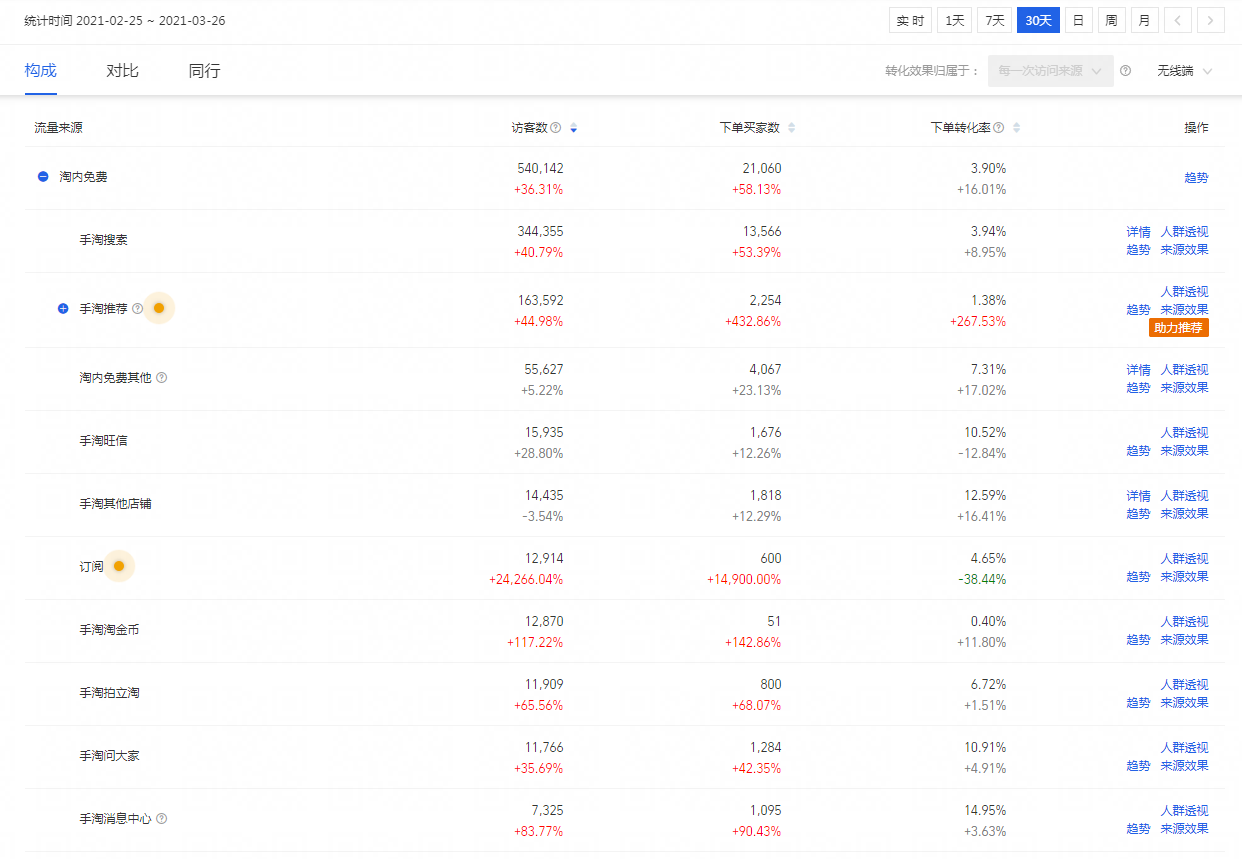Open 来源效果 for the 手淘其他店铺 row
This screenshot has width=1242, height=859.
(x=1185, y=514)
